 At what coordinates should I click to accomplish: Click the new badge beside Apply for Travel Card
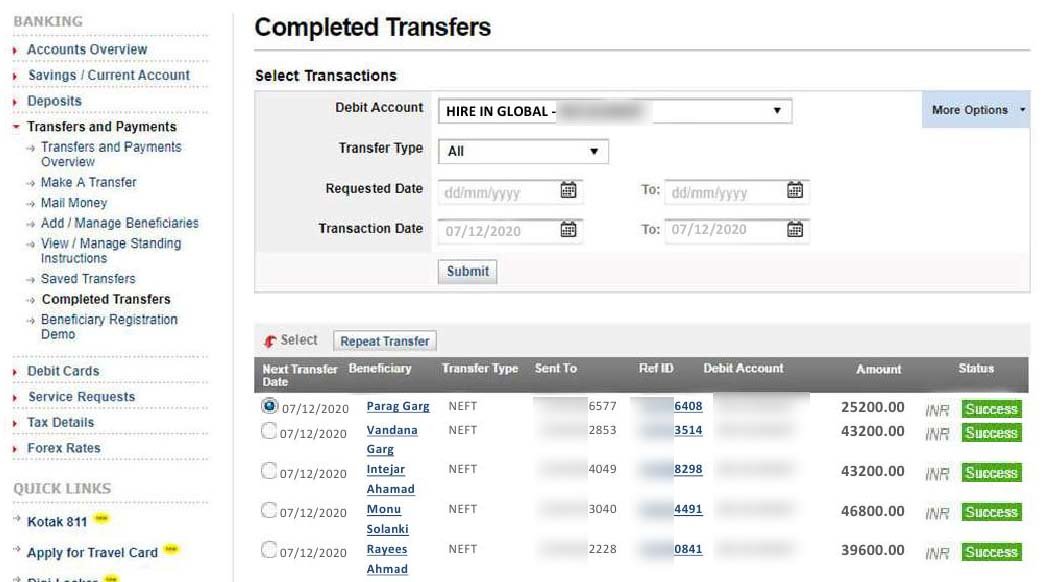point(171,551)
